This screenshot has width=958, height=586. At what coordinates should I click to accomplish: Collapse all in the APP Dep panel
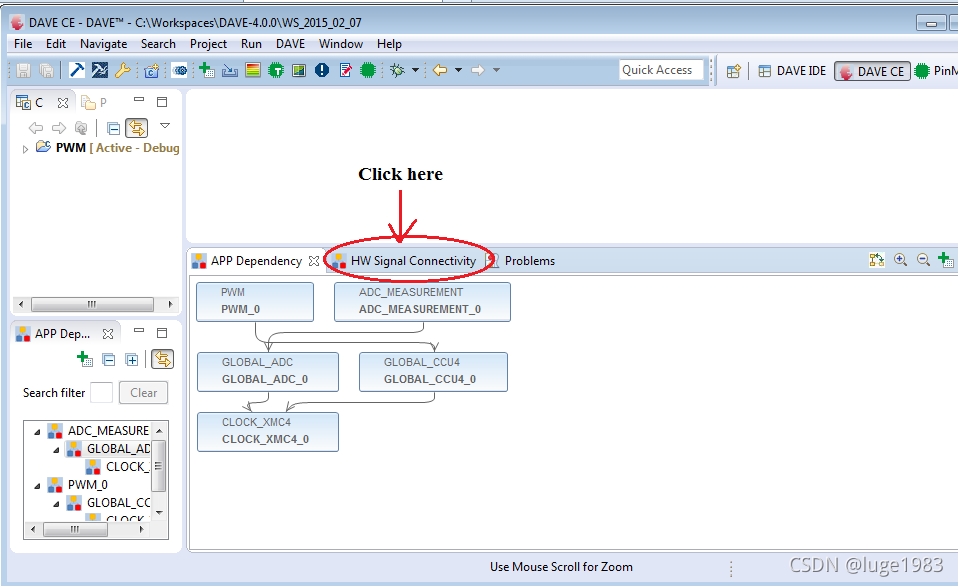pyautogui.click(x=109, y=360)
